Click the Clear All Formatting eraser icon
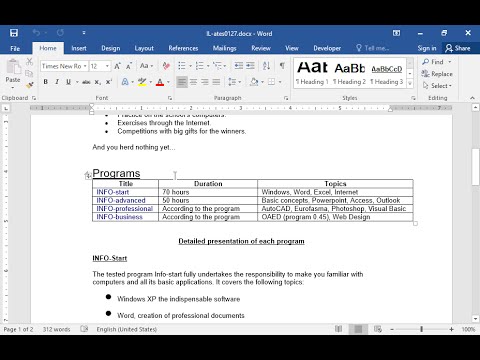The width and height of the screenshot is (480, 360). [x=166, y=66]
